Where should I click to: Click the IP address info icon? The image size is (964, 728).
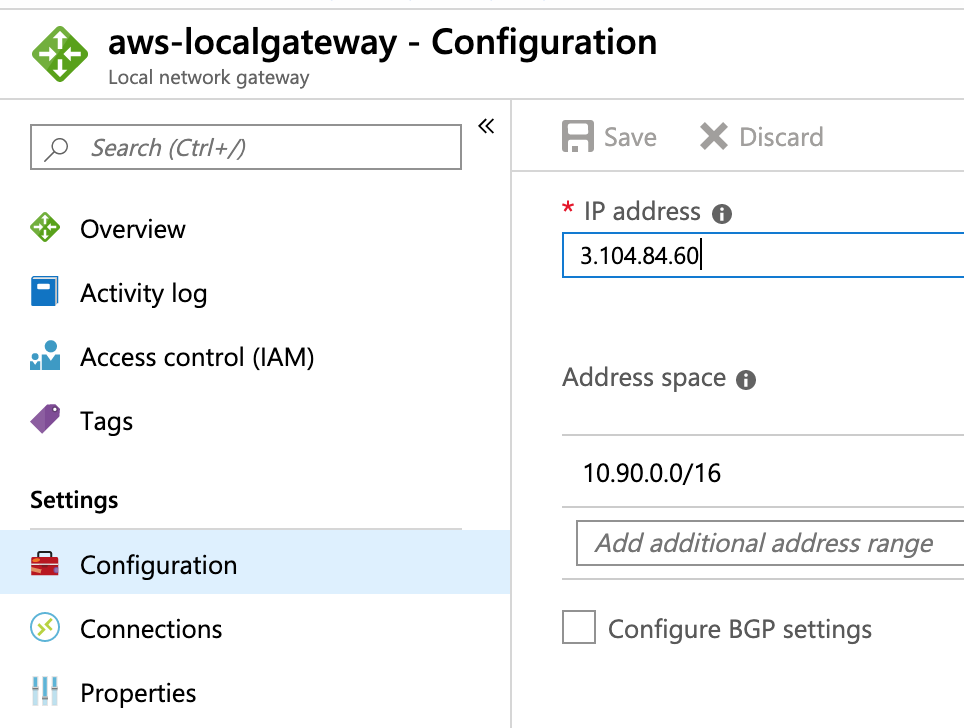point(722,213)
